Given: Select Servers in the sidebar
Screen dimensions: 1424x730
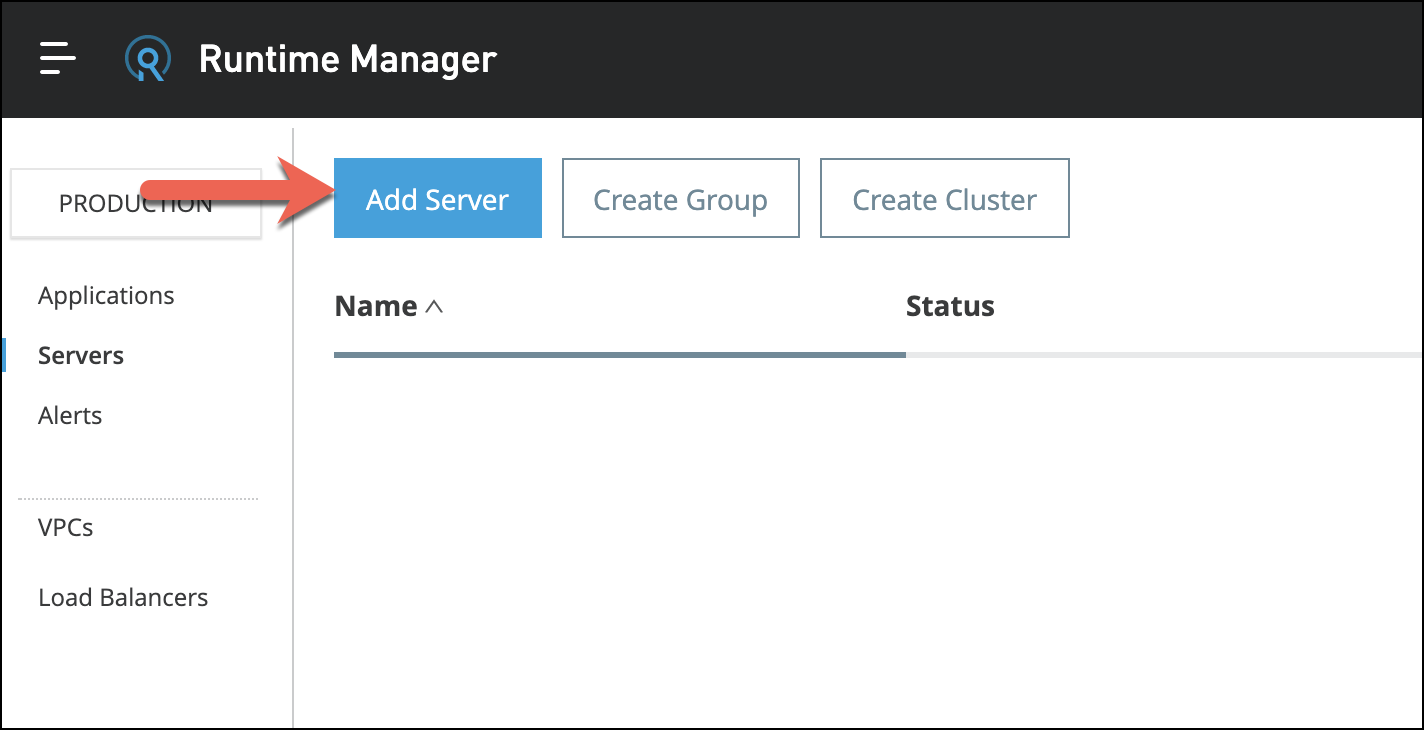Looking at the screenshot, I should pyautogui.click(x=81, y=356).
